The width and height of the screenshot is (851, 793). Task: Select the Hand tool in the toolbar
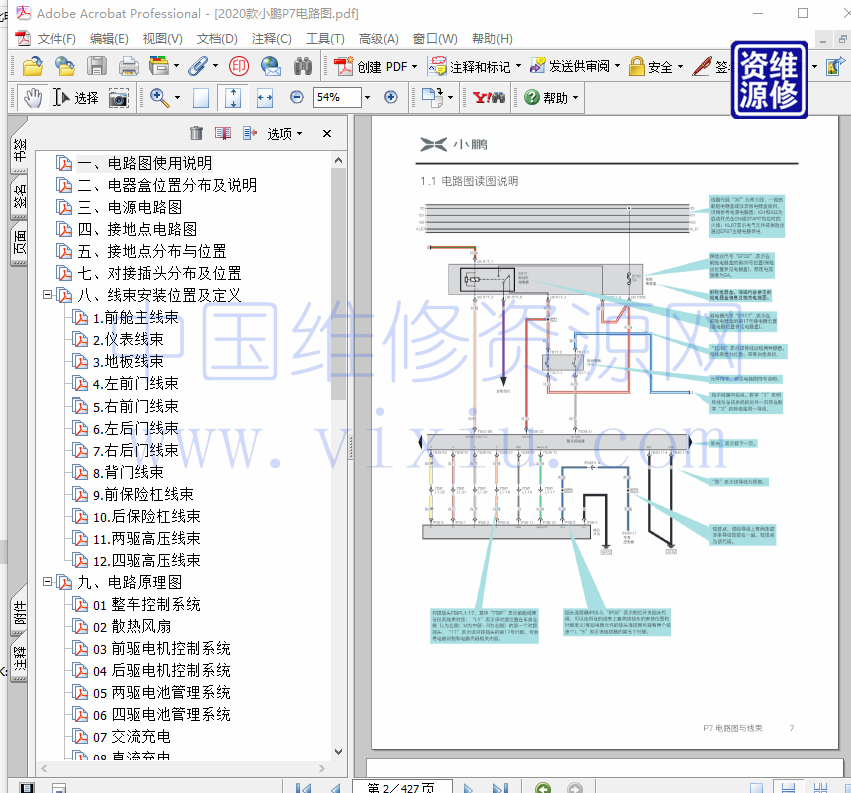pyautogui.click(x=33, y=98)
